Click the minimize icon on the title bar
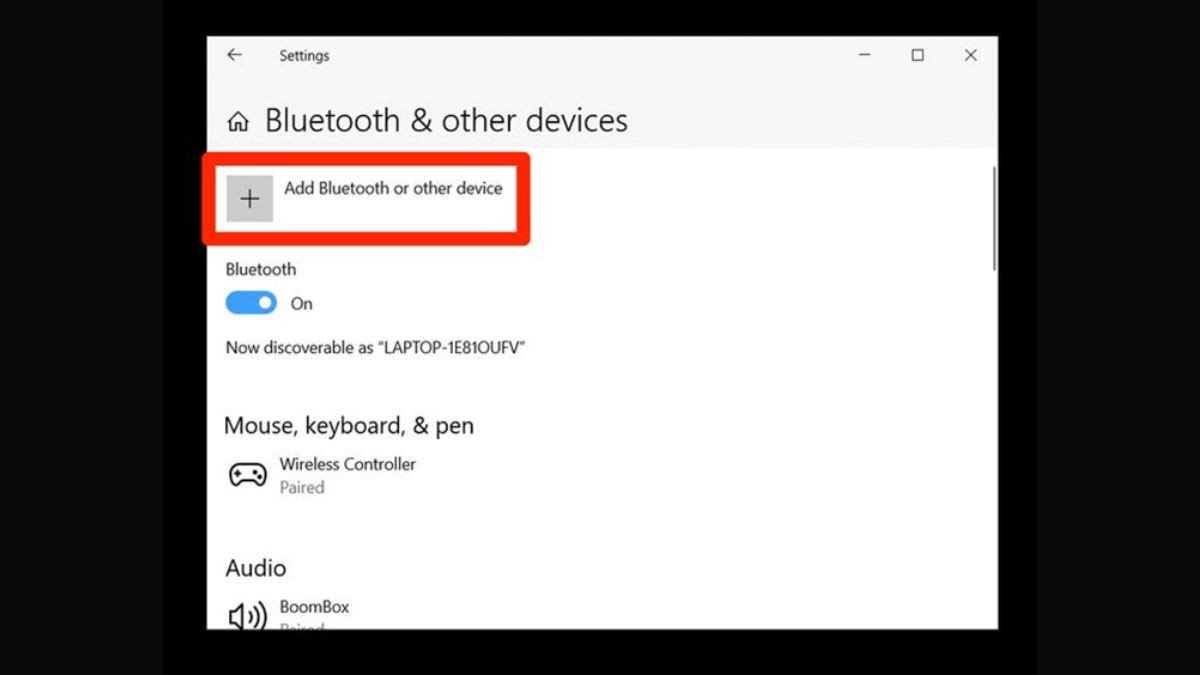The width and height of the screenshot is (1200, 675). click(x=863, y=55)
